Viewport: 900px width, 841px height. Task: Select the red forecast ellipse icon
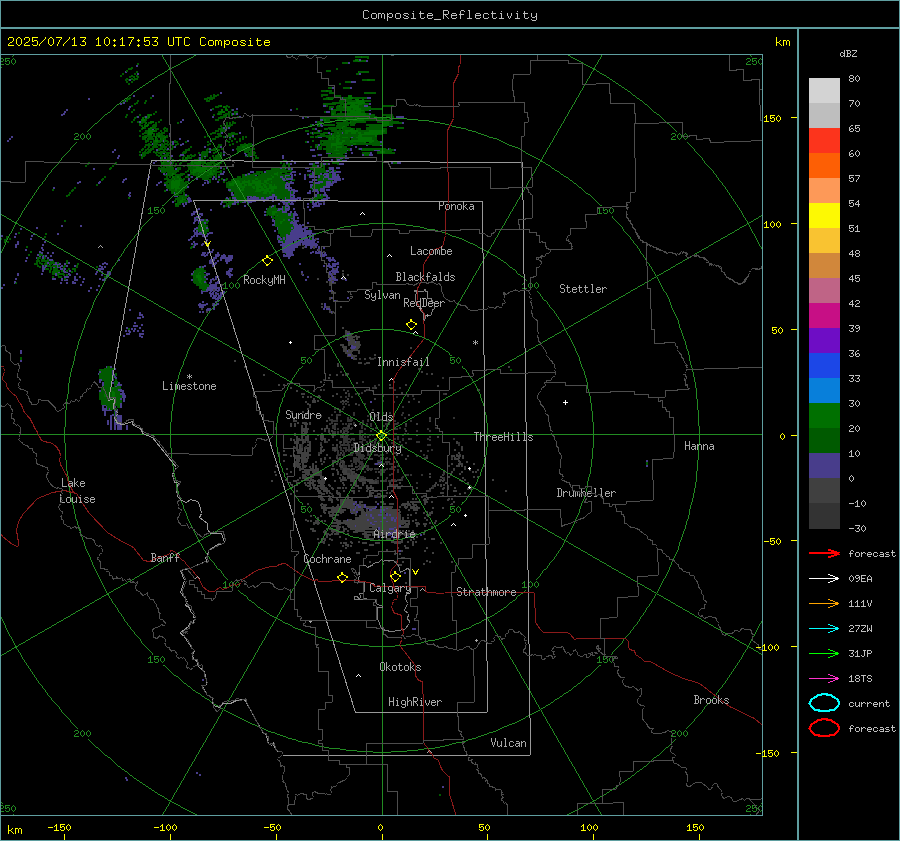(824, 728)
